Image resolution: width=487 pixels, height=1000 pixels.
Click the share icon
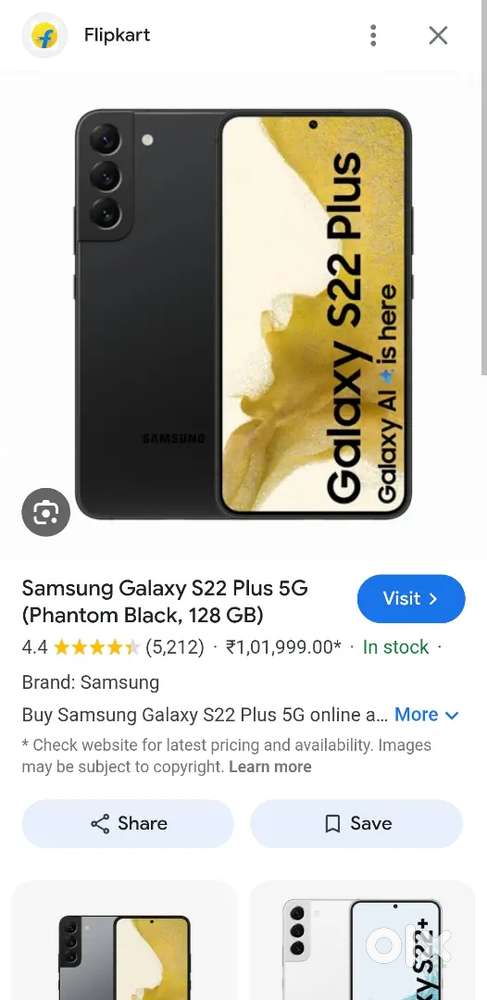pos(100,823)
